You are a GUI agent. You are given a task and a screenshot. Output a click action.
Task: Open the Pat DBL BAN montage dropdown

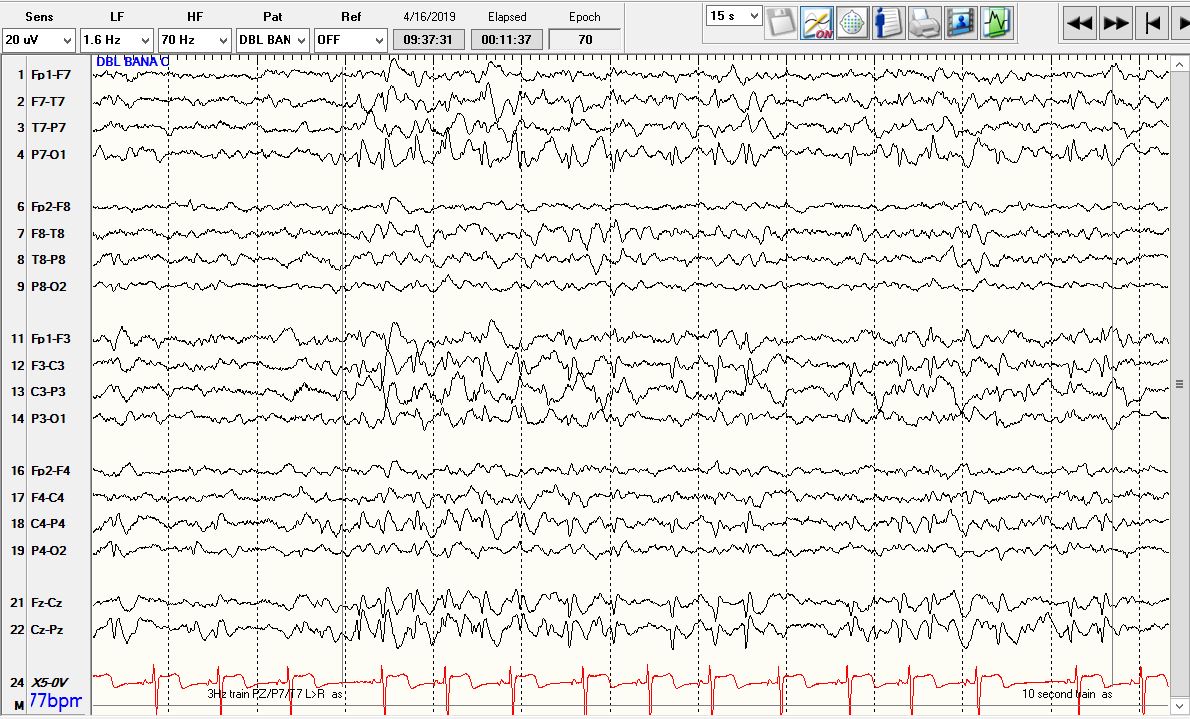point(272,40)
